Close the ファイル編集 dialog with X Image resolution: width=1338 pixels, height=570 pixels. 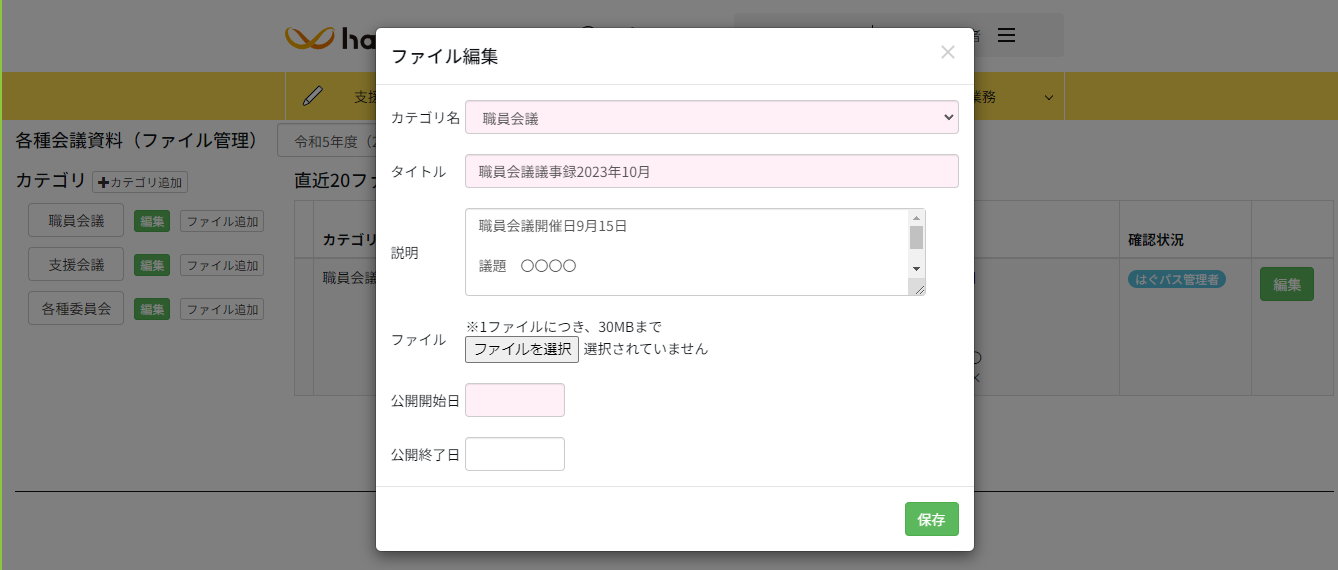[x=948, y=53]
